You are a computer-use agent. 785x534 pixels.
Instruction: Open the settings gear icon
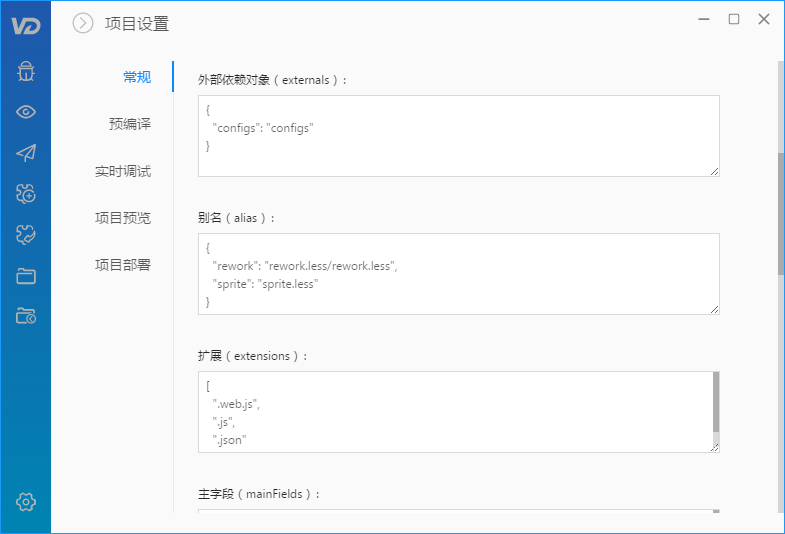coord(26,501)
